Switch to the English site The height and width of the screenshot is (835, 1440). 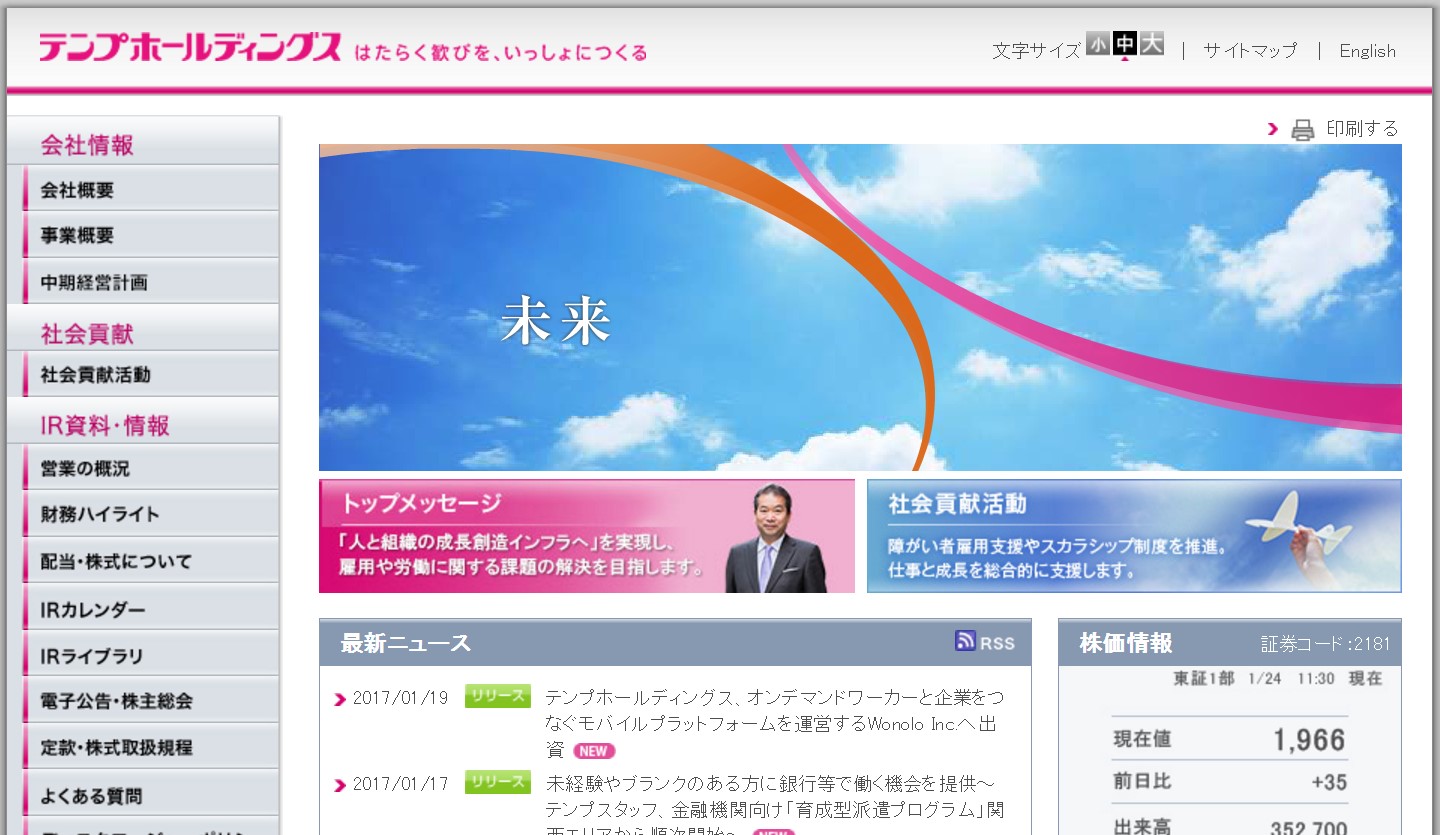click(x=1367, y=51)
